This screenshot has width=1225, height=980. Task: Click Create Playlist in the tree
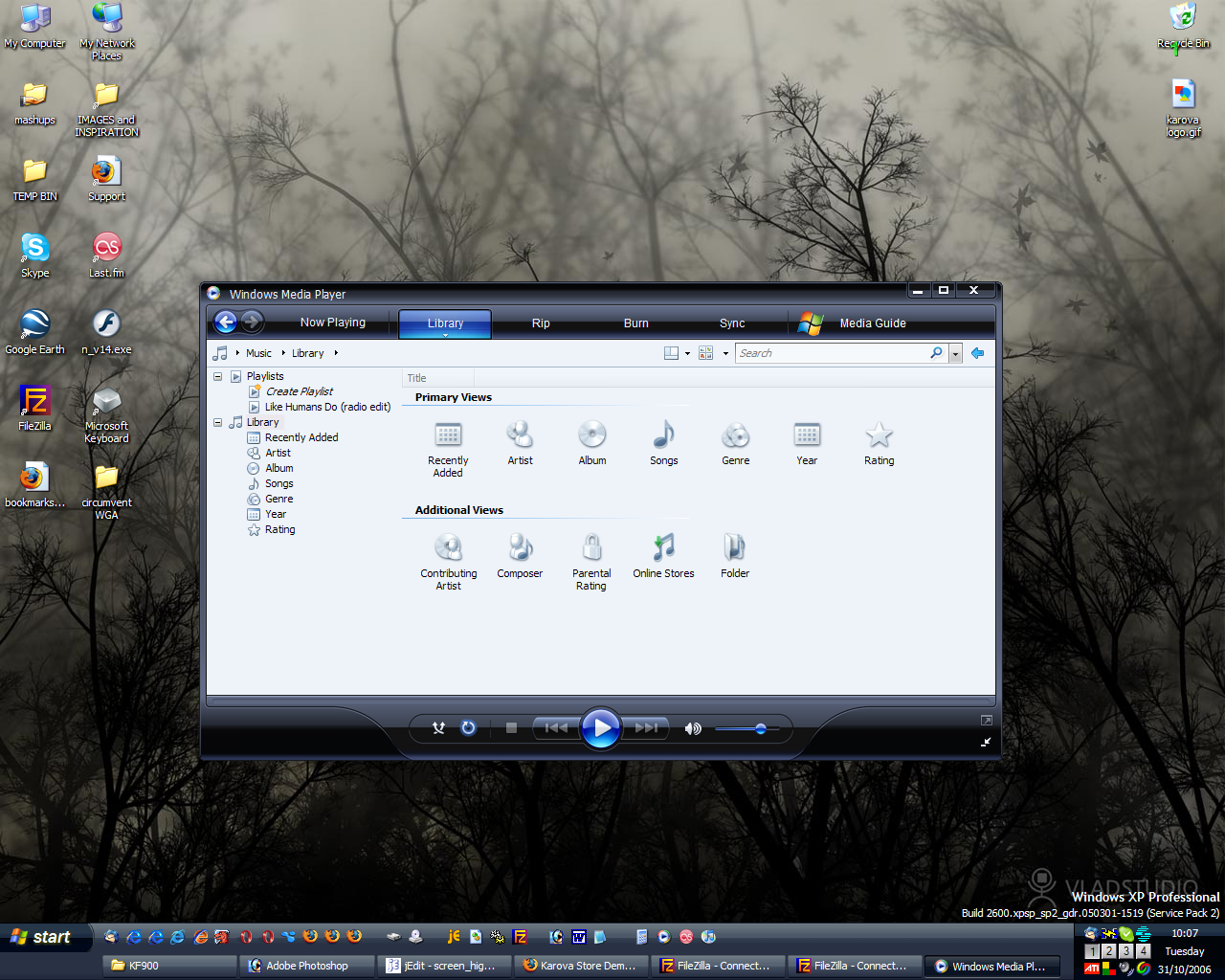click(x=300, y=391)
